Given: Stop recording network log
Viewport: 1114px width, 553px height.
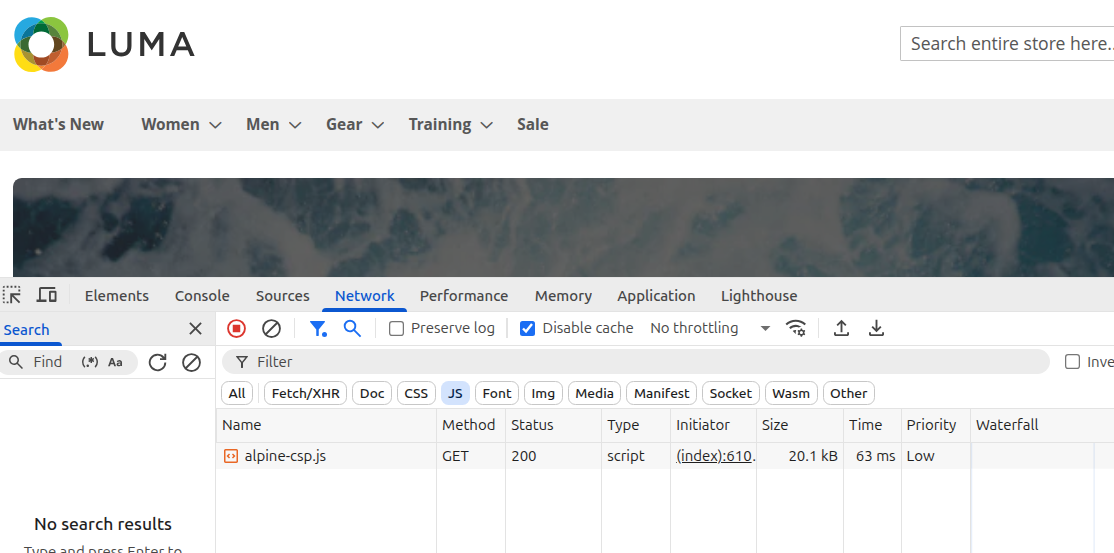Looking at the screenshot, I should (236, 328).
